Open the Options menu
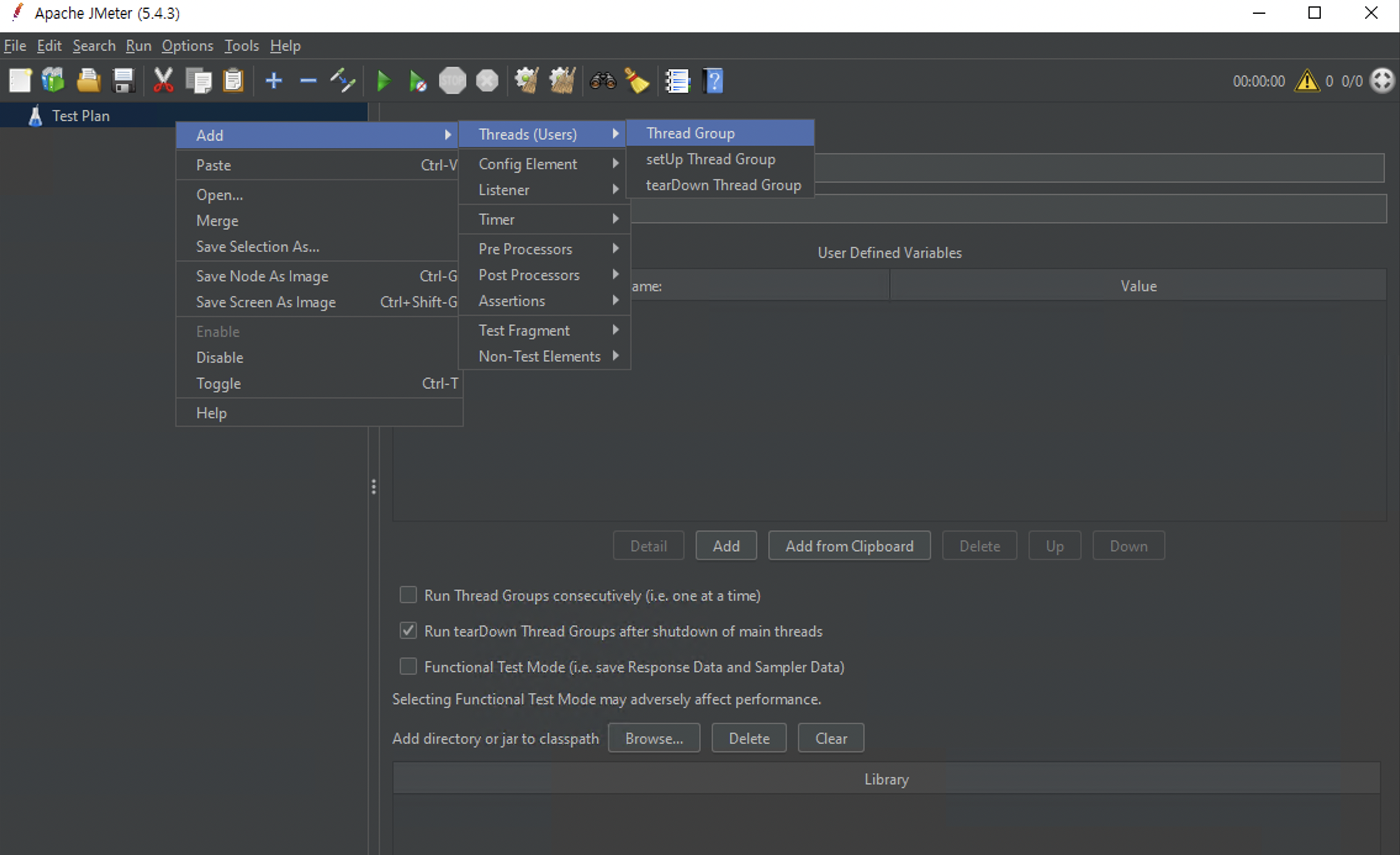 [x=187, y=46]
